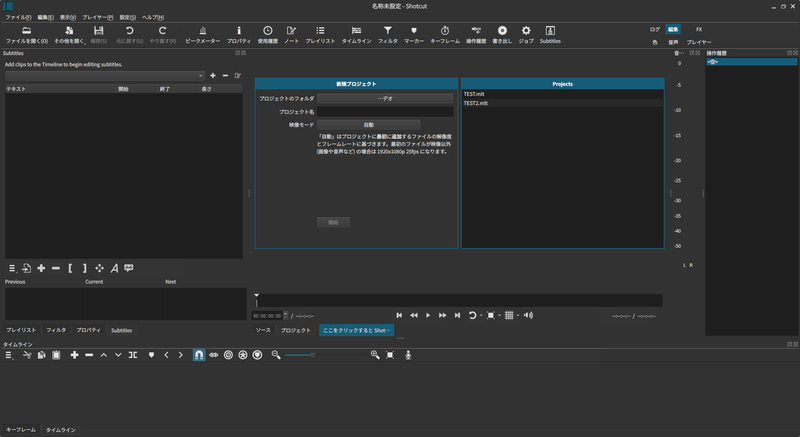Screen dimensions: 800x437
Task: Toggle timeline snapping magnet button
Action: [199, 355]
